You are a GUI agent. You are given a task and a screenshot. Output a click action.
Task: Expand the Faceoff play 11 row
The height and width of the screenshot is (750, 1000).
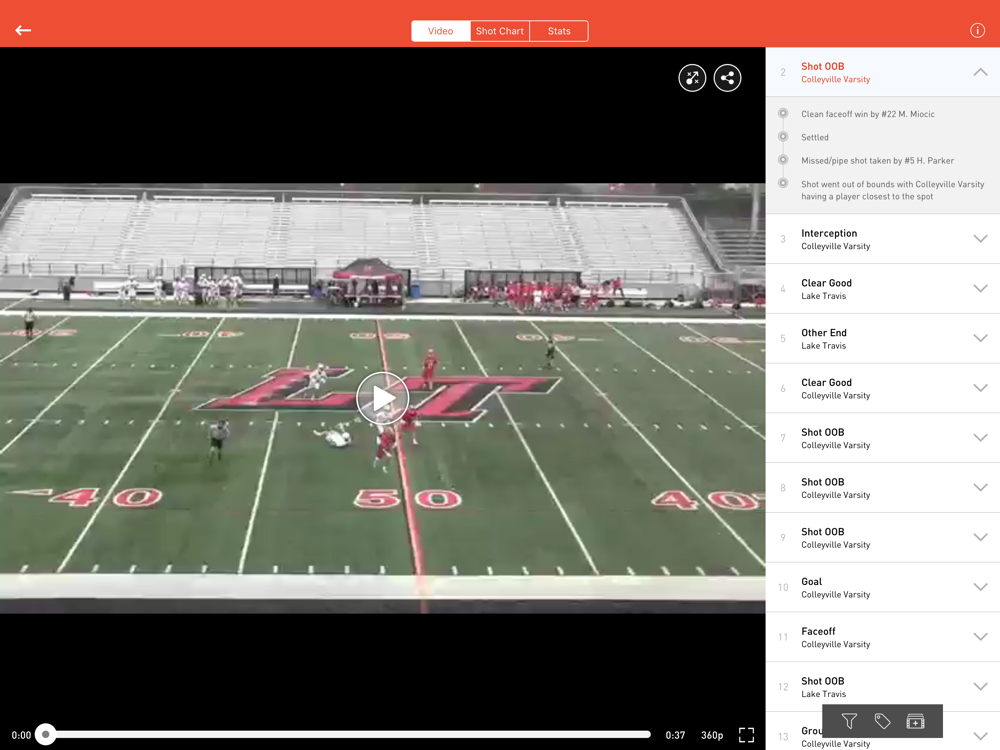pos(883,637)
